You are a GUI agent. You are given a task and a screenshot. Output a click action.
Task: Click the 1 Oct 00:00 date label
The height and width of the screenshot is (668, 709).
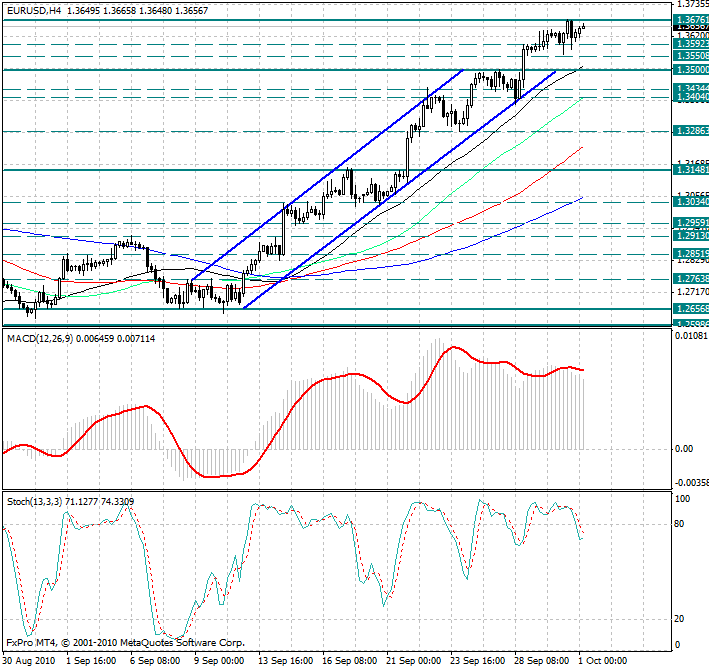pyautogui.click(x=603, y=661)
